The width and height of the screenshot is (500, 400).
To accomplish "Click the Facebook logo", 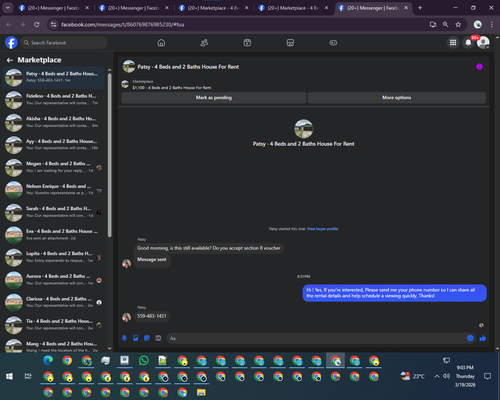I will coord(11,43).
